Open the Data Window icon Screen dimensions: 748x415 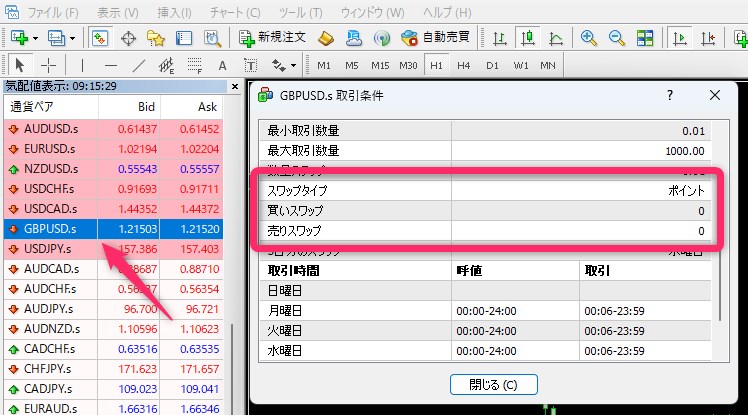(x=128, y=38)
